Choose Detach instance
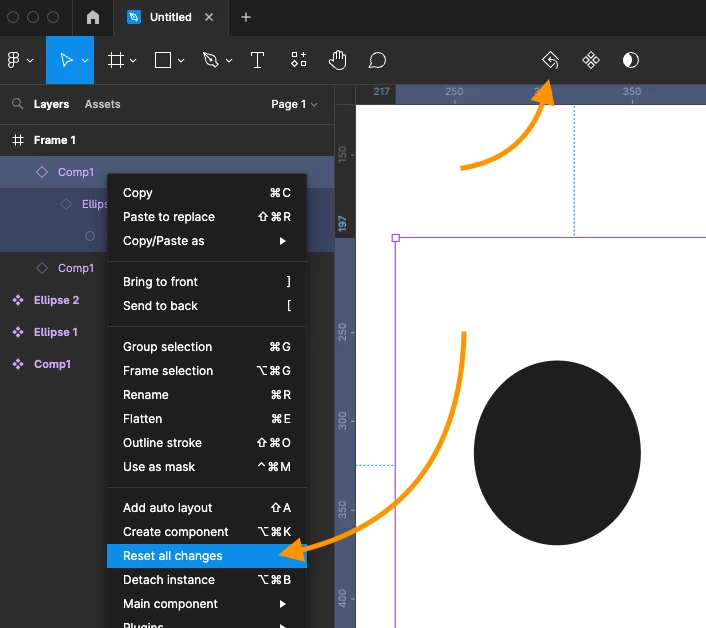This screenshot has height=628, width=706. [207, 580]
